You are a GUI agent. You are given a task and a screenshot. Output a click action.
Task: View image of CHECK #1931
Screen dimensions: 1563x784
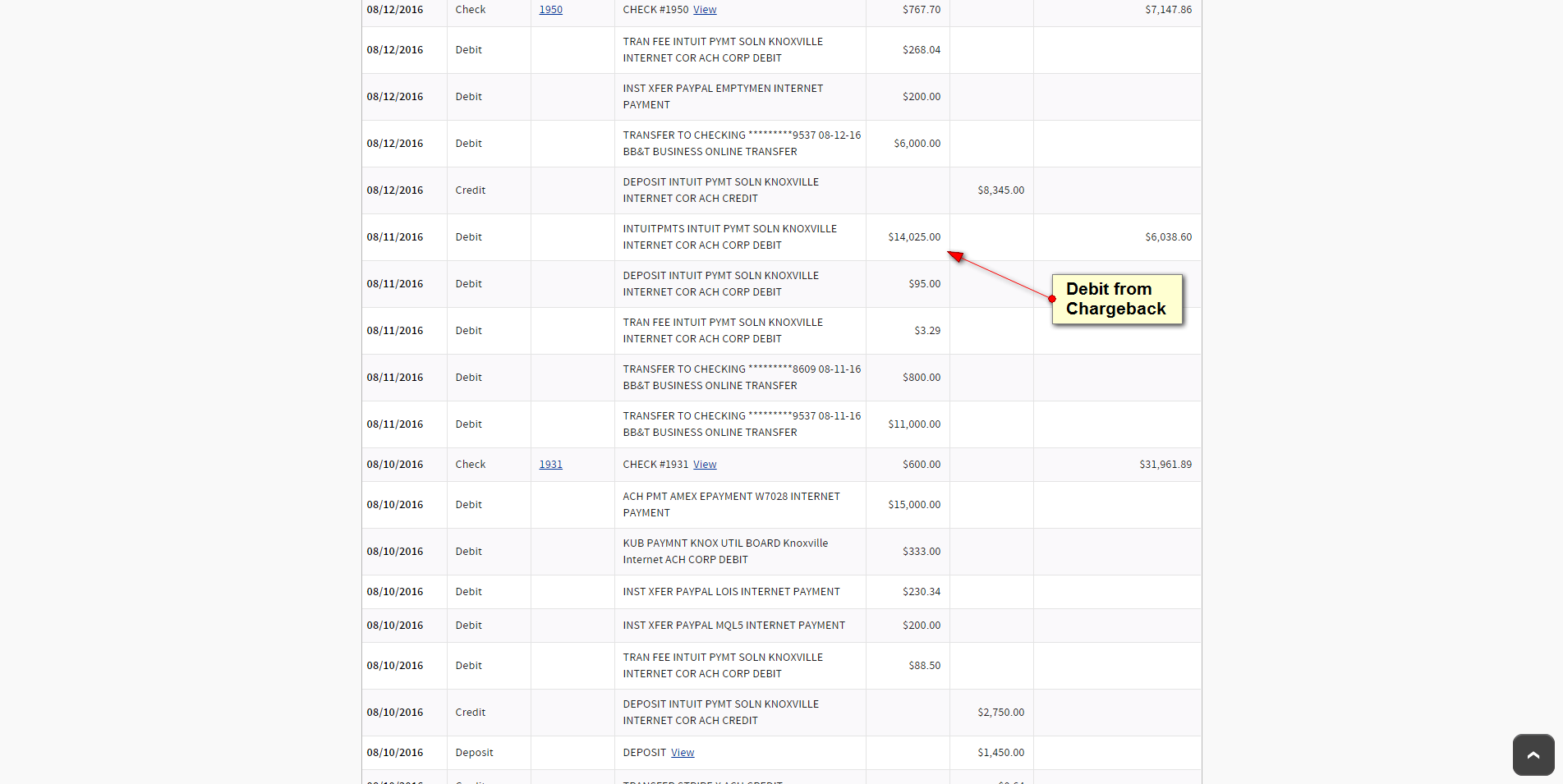coord(705,465)
